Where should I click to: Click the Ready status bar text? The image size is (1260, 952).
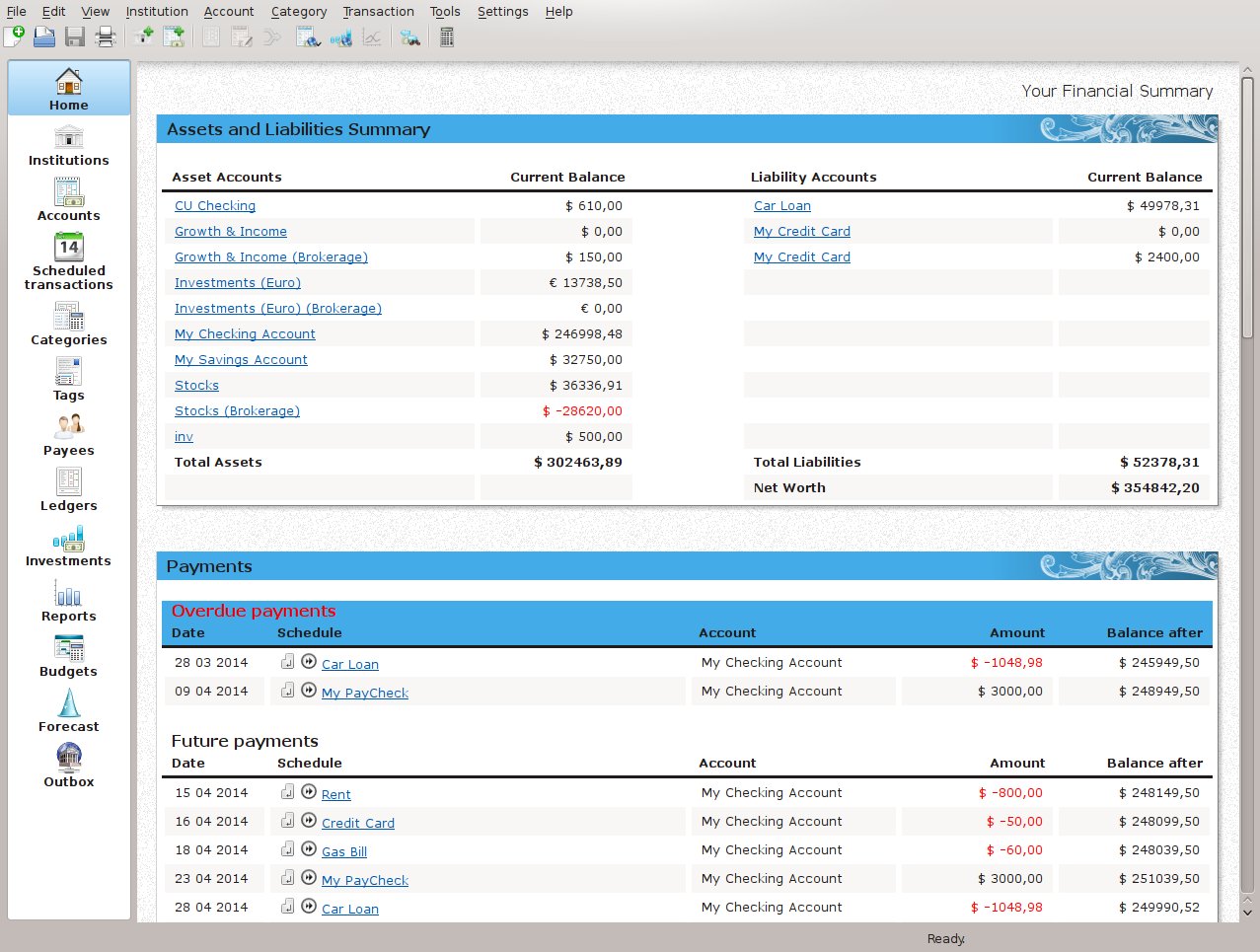[x=946, y=939]
